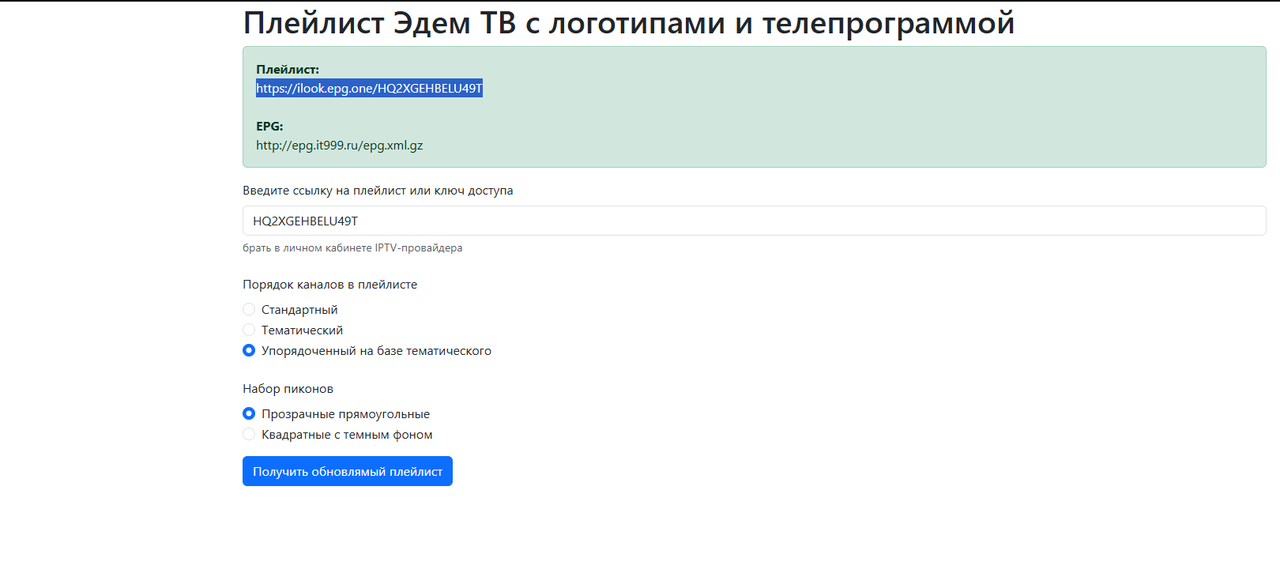Image resolution: width=1280 pixels, height=574 pixels.
Task: Click the Набор пиконов heading
Action: click(x=288, y=388)
